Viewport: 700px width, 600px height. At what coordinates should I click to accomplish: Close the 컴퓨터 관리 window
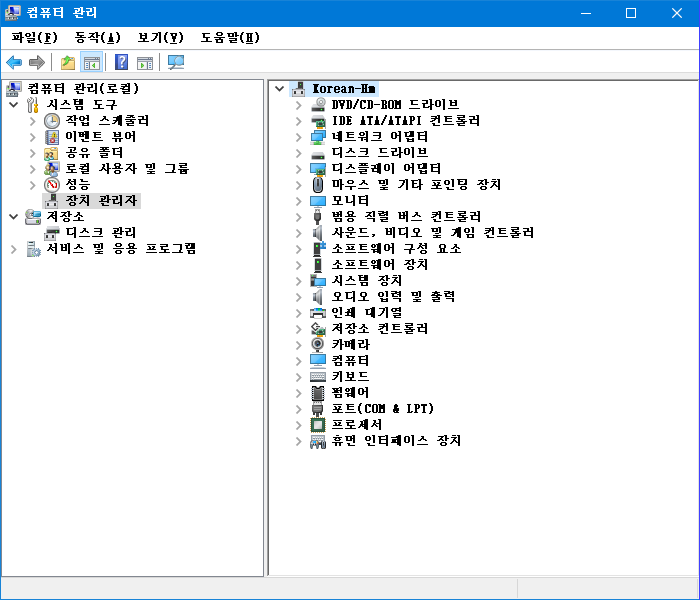pyautogui.click(x=677, y=13)
